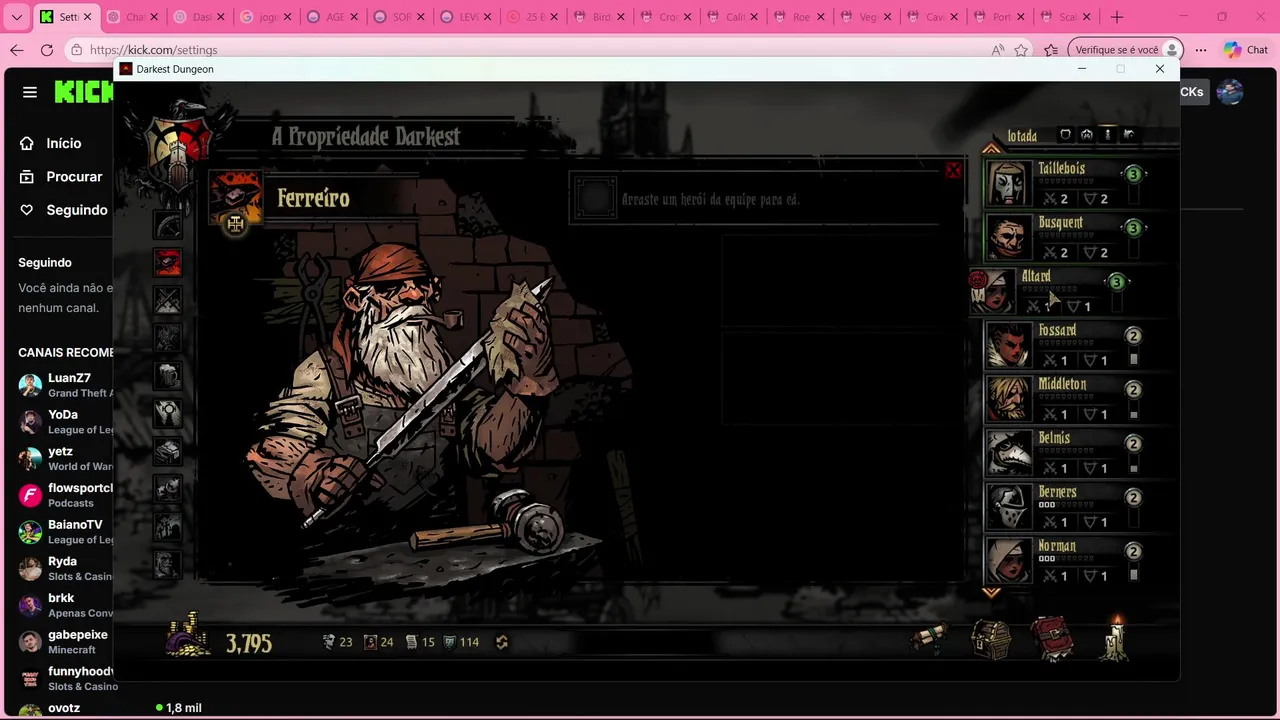Open gabepeixe Minecraft channel
This screenshot has height=720, width=1280.
coord(65,642)
